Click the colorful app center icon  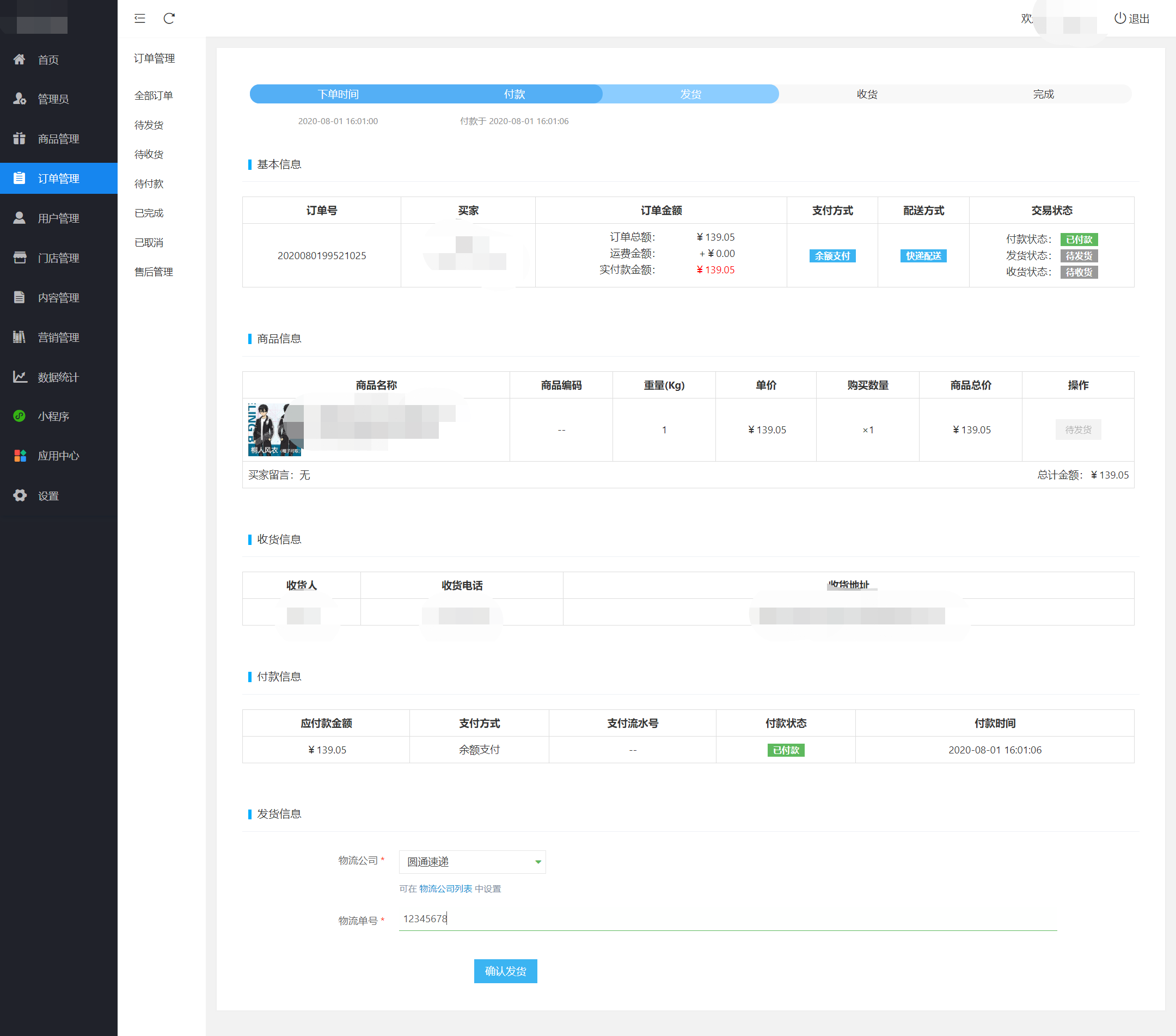pyautogui.click(x=20, y=456)
